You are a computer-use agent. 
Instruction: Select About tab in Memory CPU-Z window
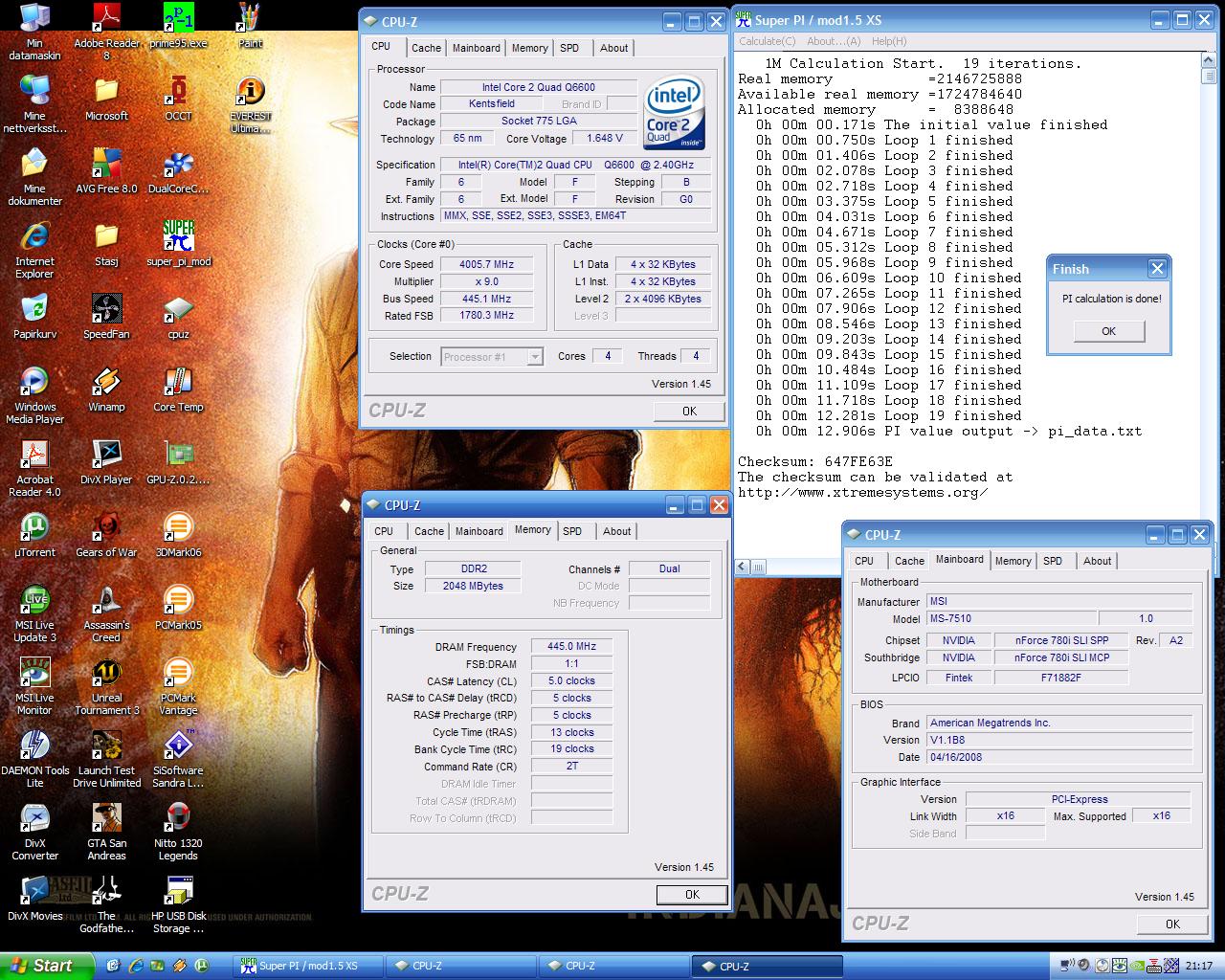click(x=616, y=531)
